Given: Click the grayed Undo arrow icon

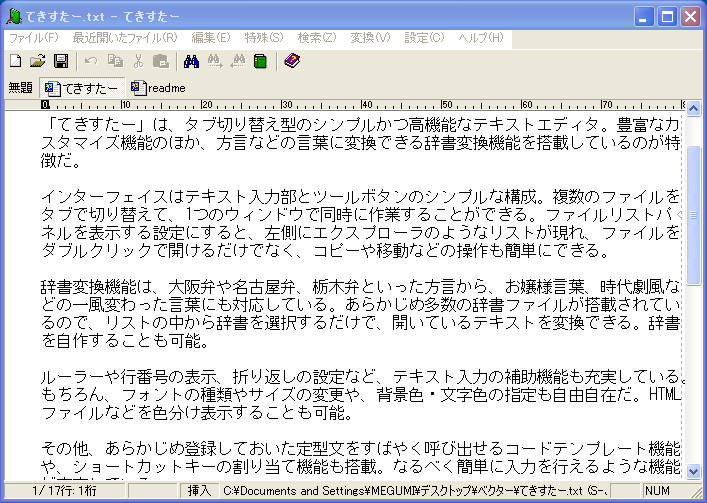Looking at the screenshot, I should point(91,61).
